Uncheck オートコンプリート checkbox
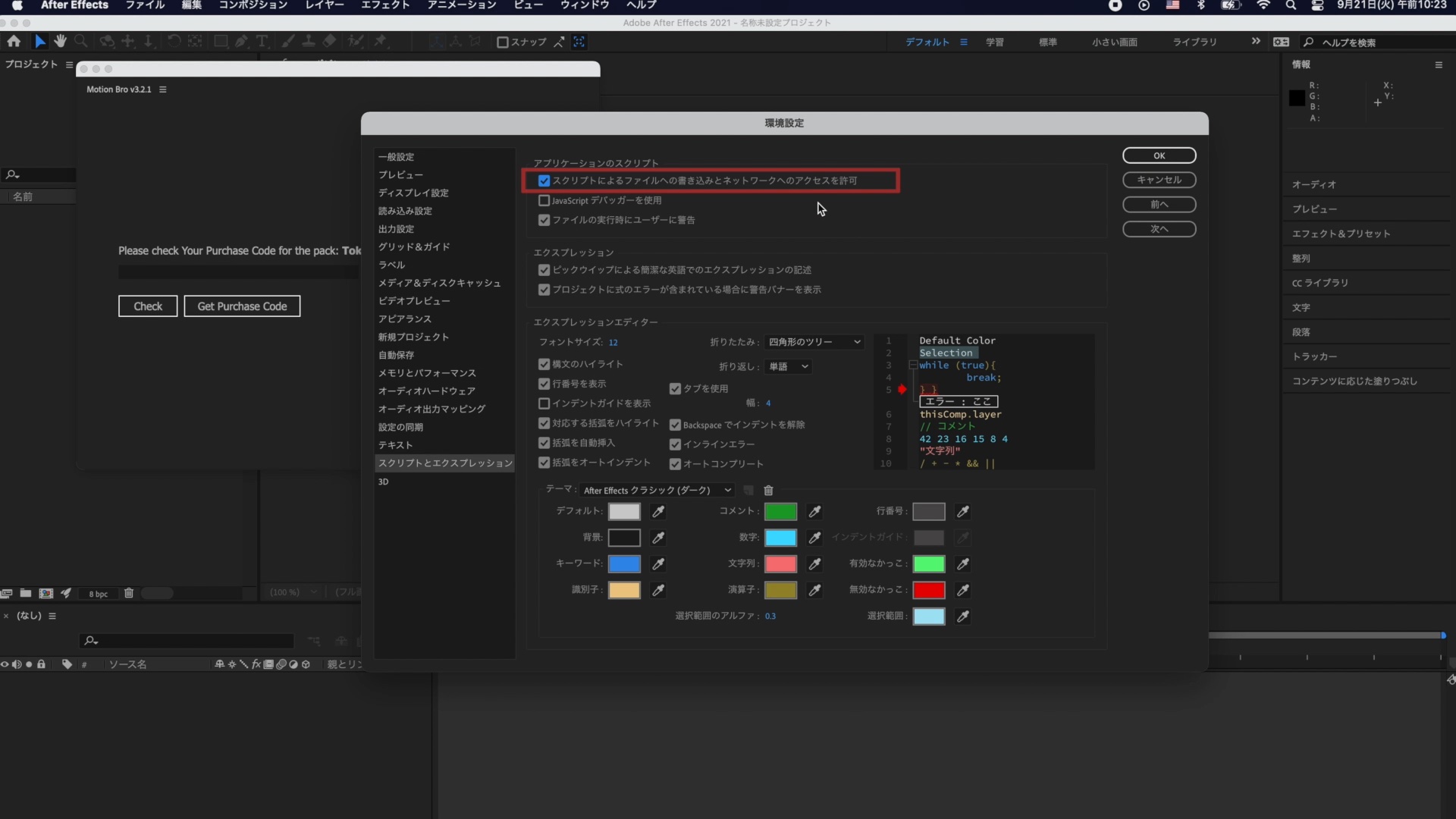 [x=675, y=464]
